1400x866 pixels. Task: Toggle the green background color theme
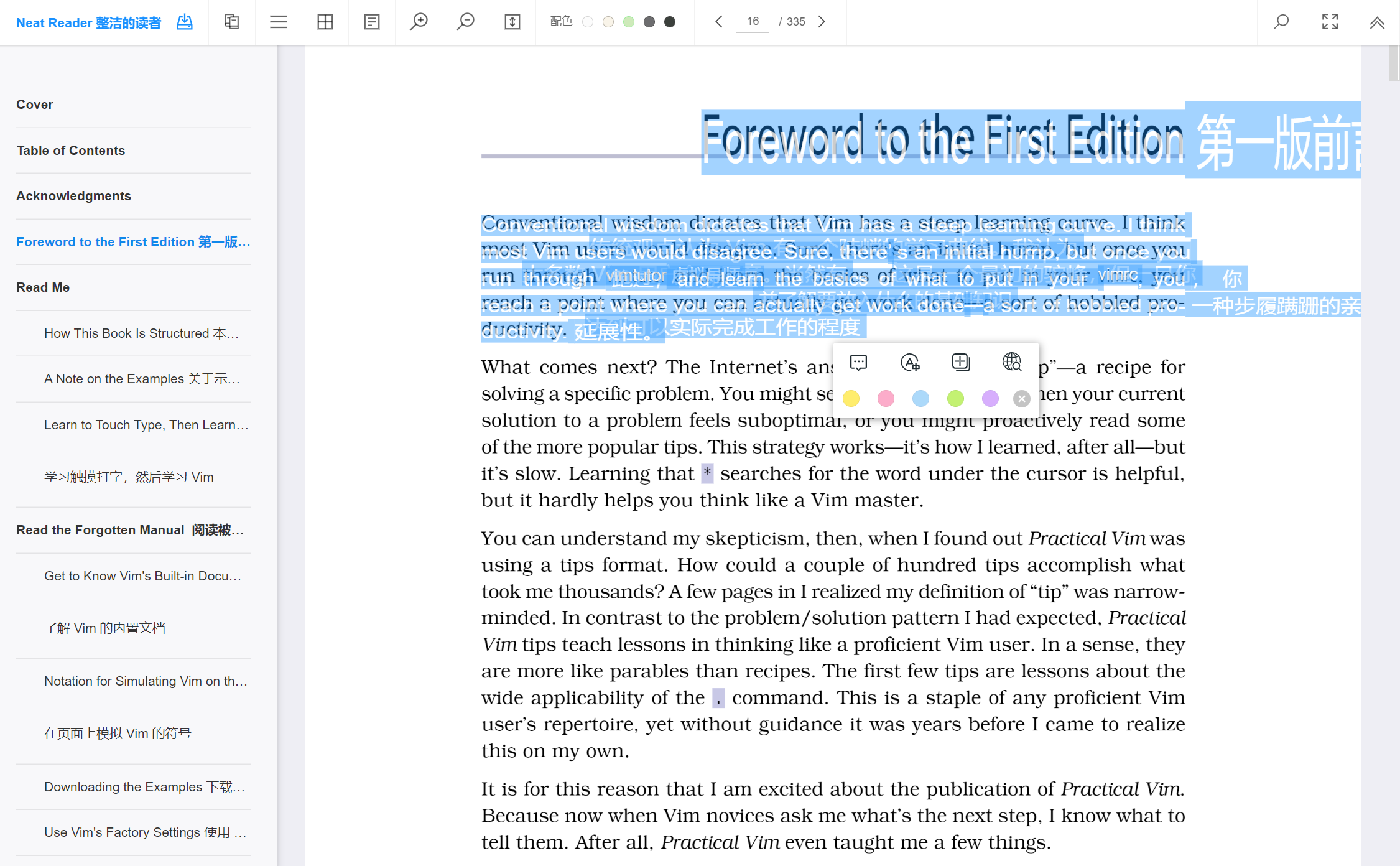tap(628, 21)
